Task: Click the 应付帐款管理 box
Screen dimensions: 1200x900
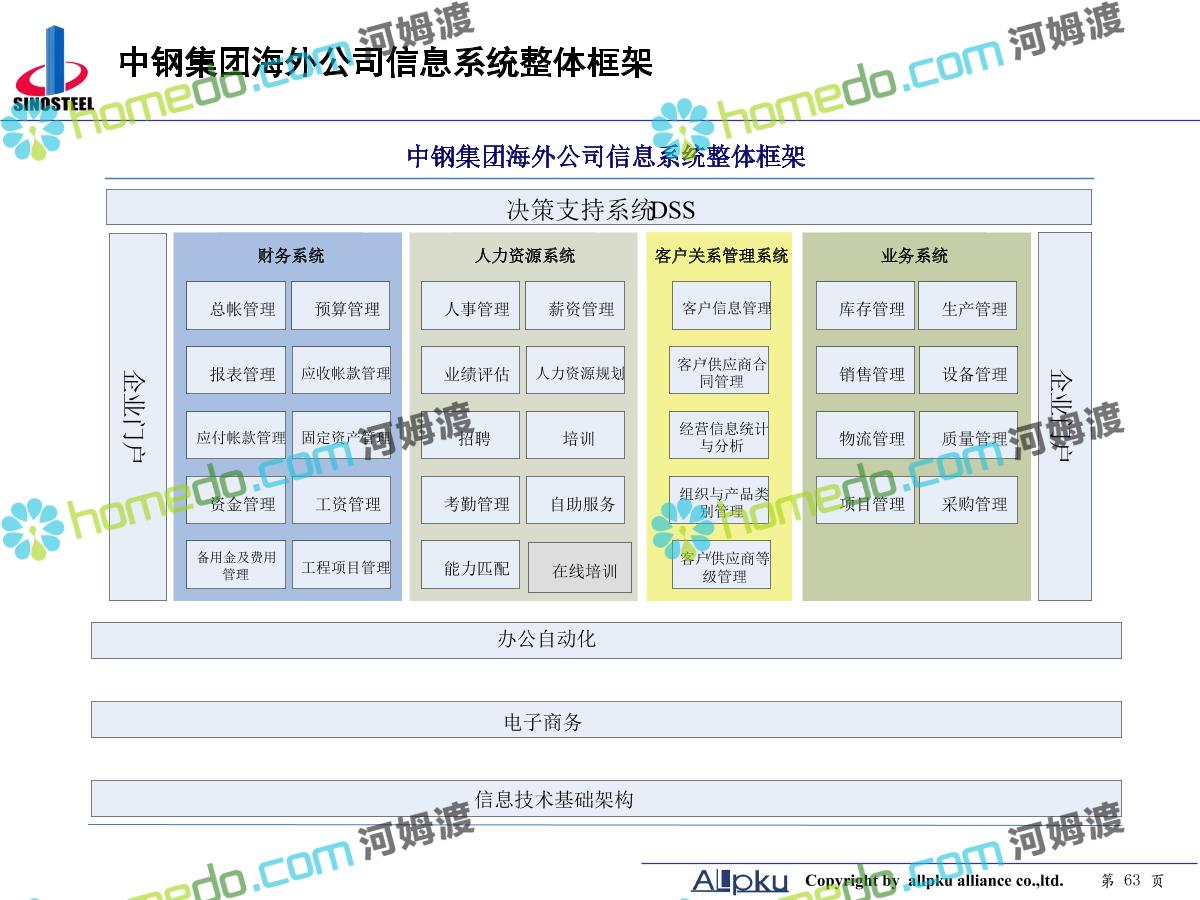Action: pos(236,436)
